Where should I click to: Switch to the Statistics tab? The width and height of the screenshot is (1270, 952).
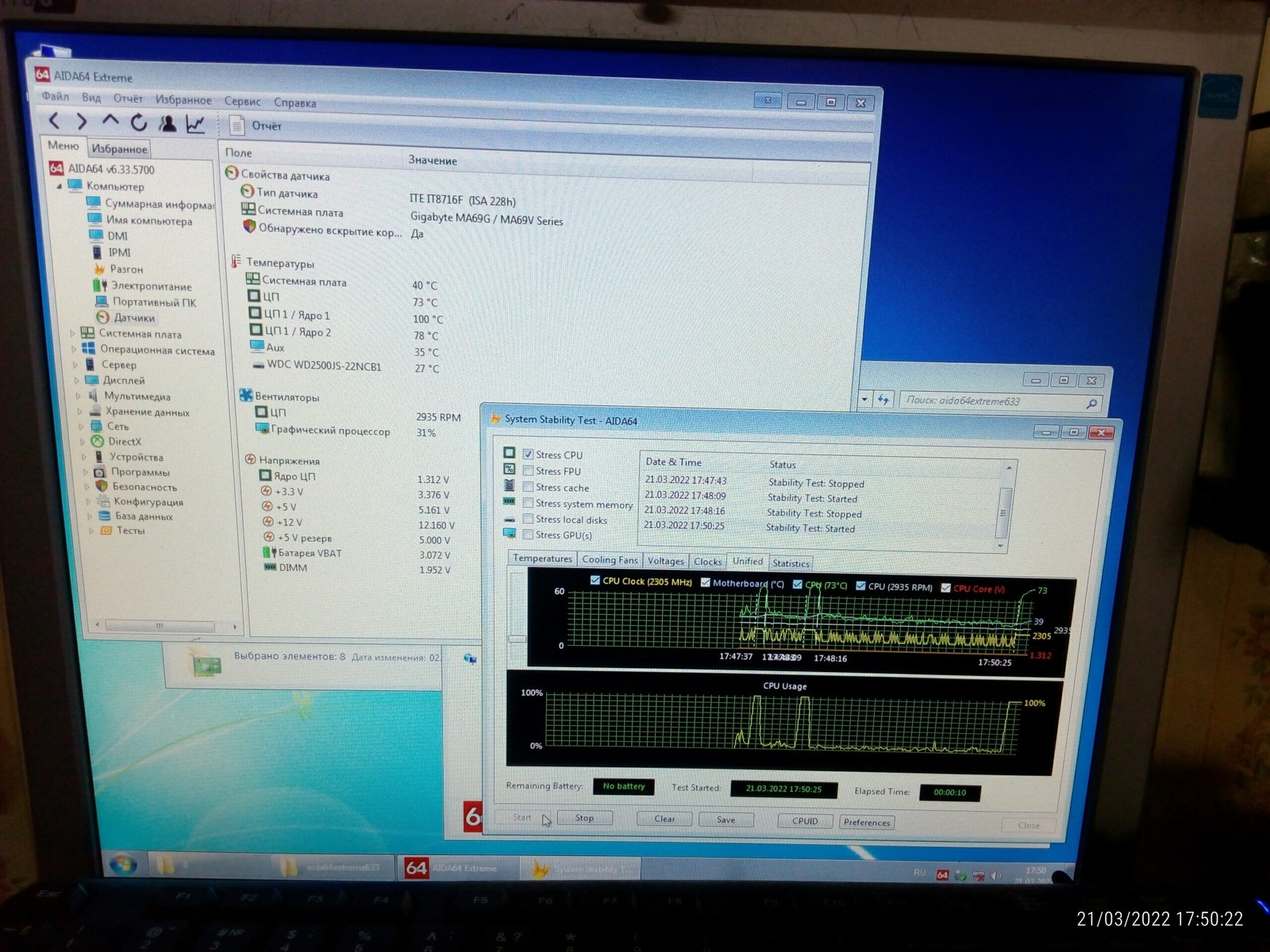791,563
